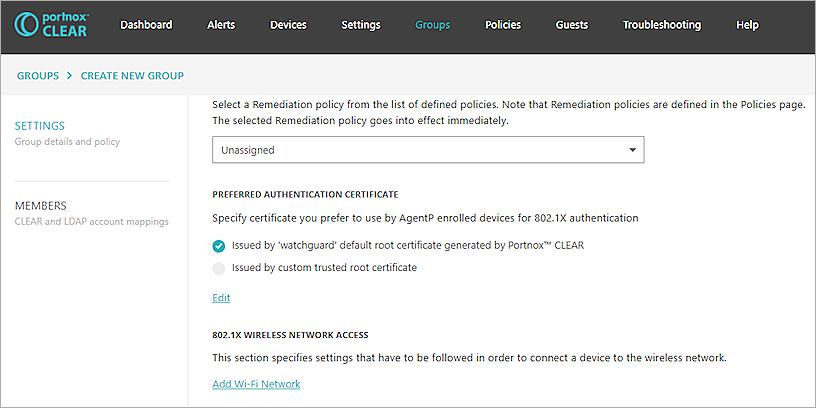Viewport: 816px width, 408px height.
Task: Open the MEMBERS sidebar section
Action: [x=40, y=206]
